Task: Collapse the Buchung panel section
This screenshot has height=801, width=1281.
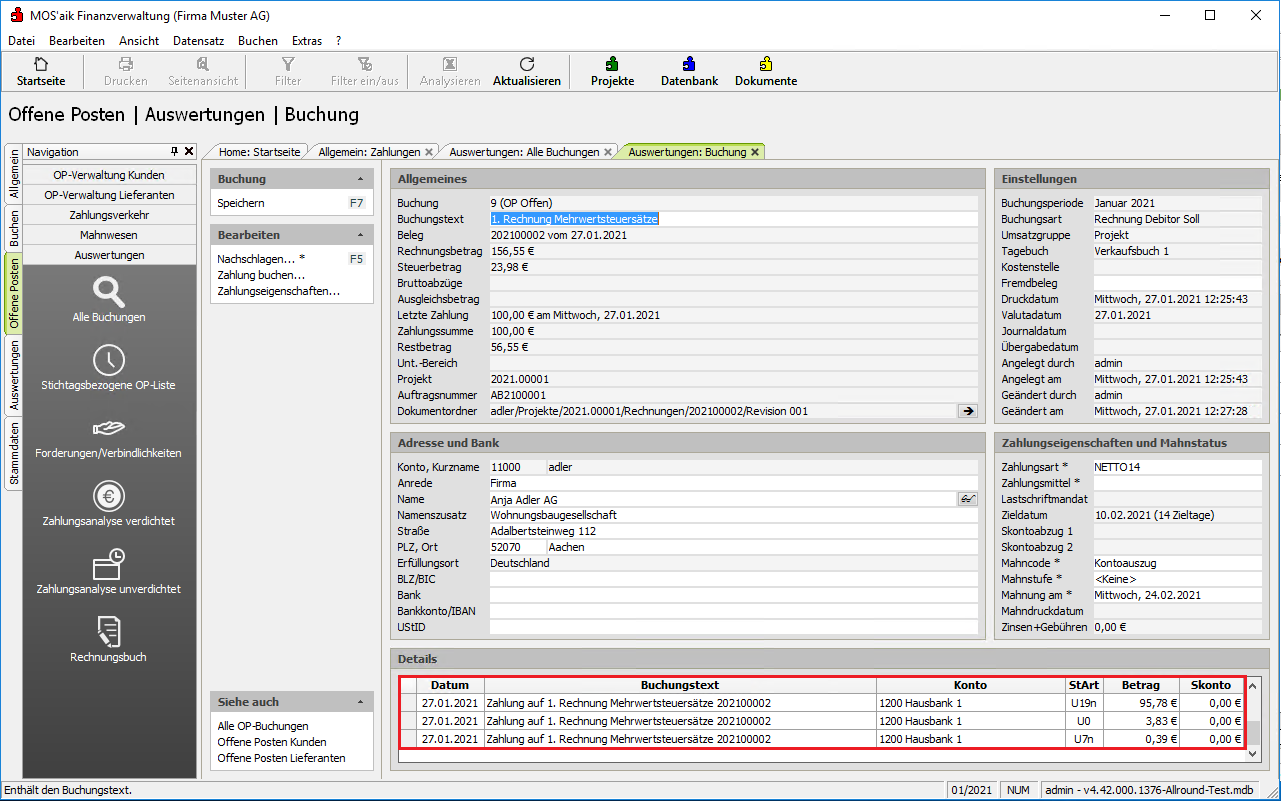Action: pos(360,179)
